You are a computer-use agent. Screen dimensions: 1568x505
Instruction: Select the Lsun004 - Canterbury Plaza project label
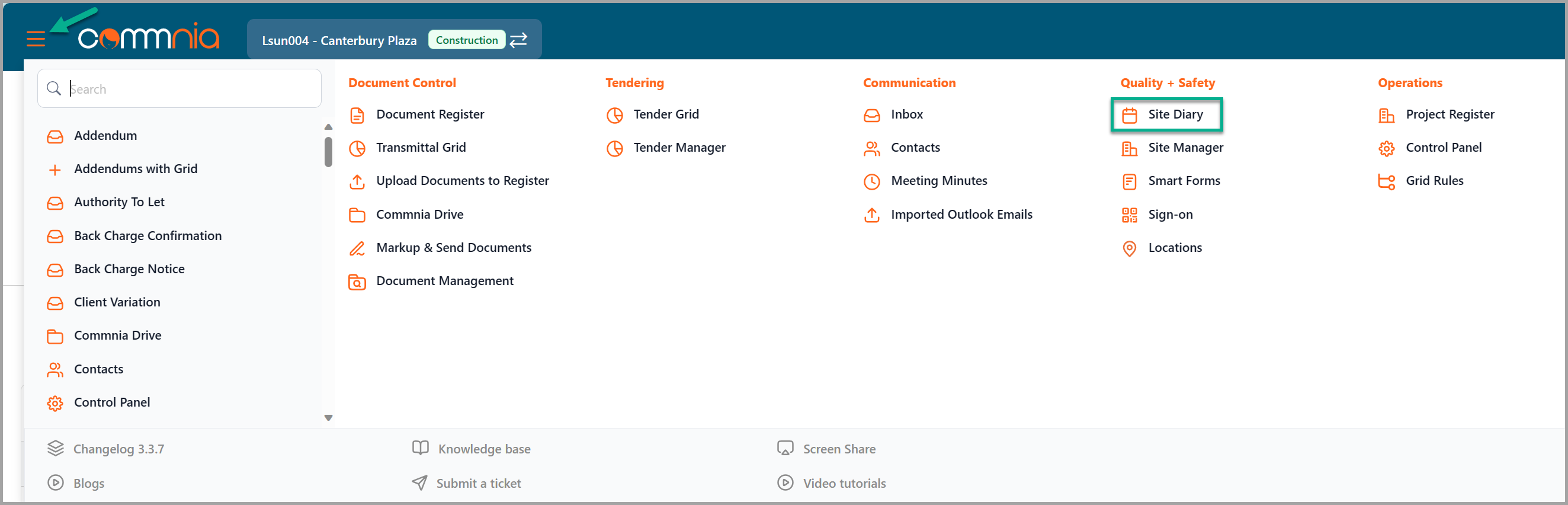pyautogui.click(x=339, y=41)
